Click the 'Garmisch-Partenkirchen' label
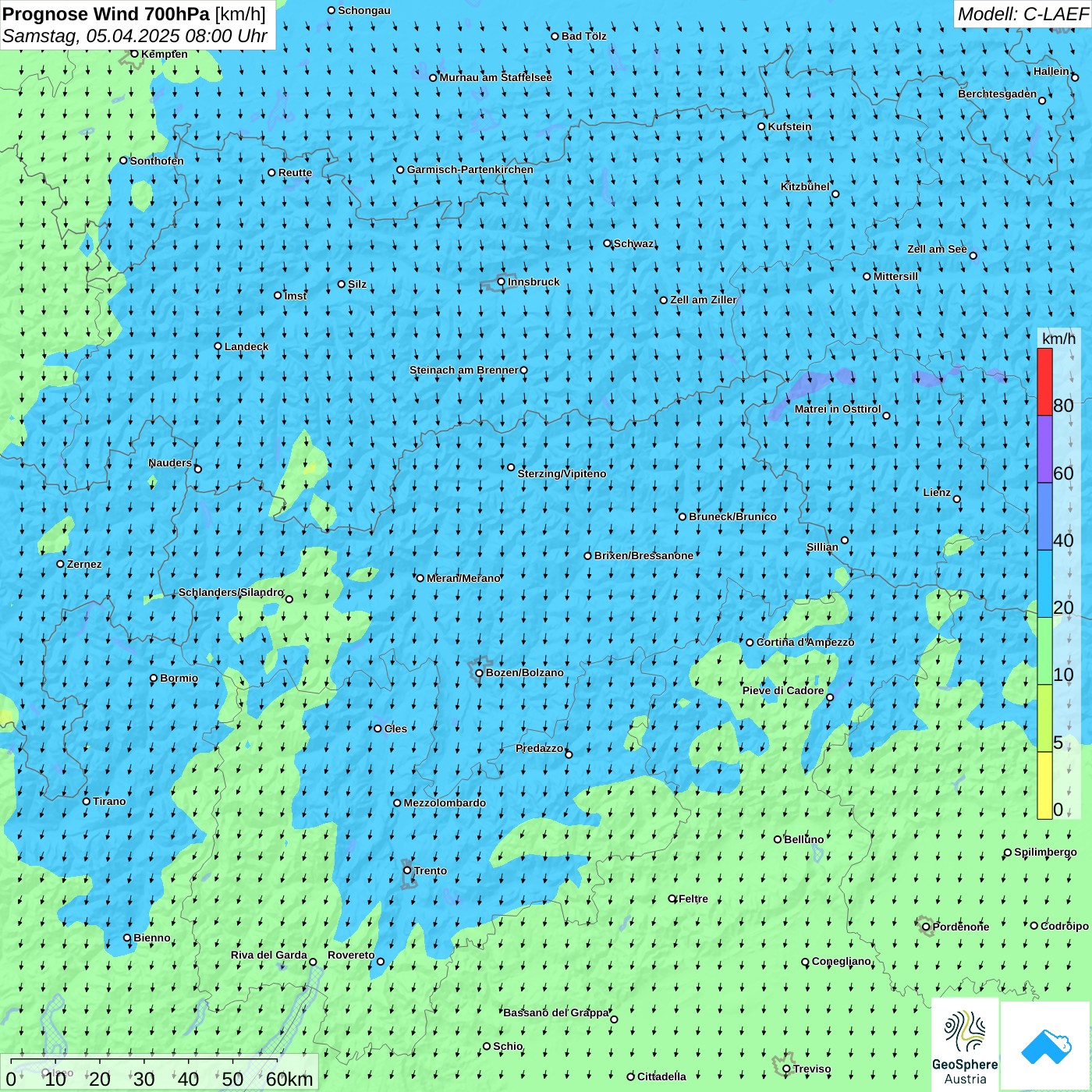Viewport: 1092px width, 1092px height. click(x=470, y=169)
